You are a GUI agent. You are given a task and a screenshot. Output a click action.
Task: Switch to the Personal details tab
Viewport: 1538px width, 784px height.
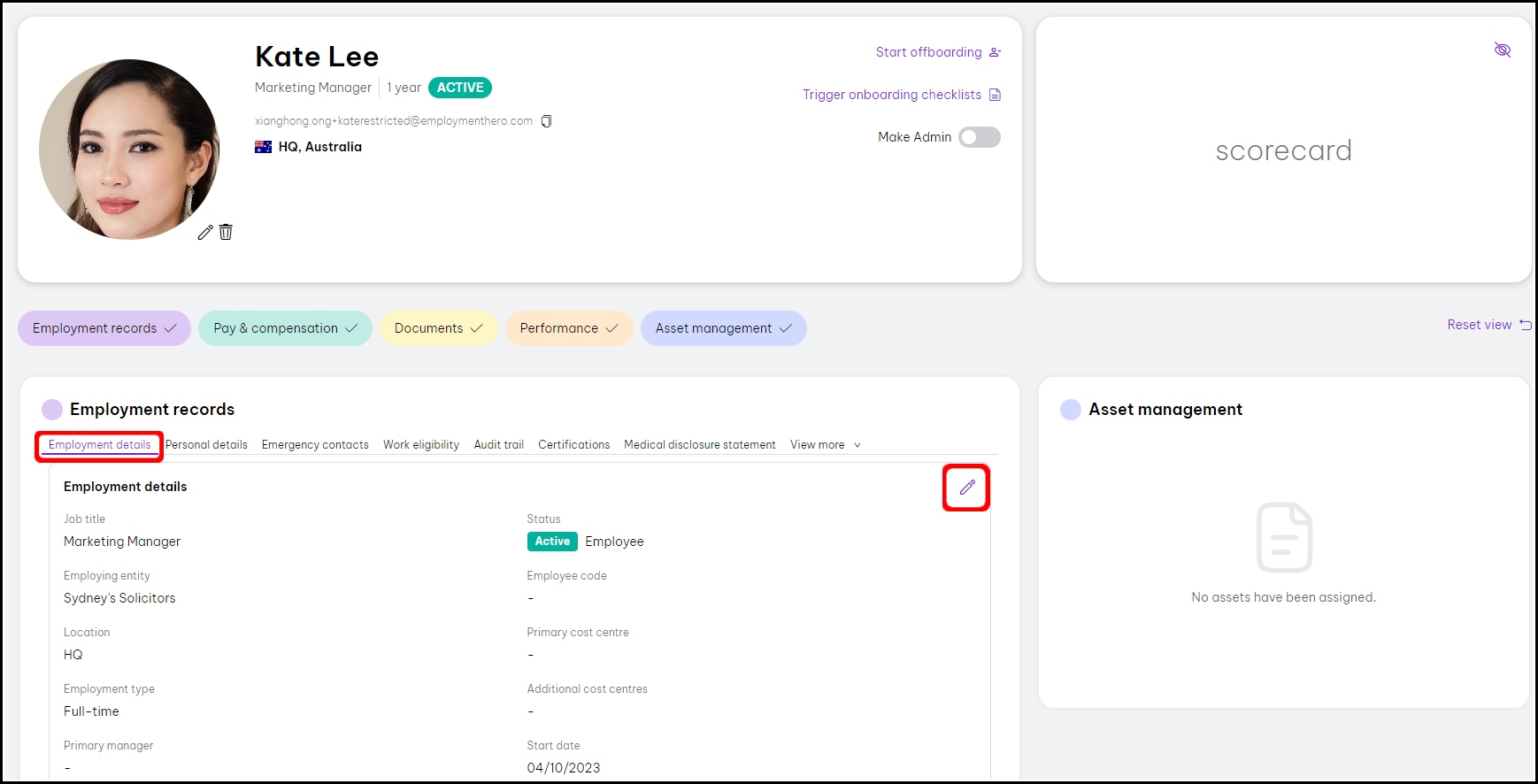206,445
